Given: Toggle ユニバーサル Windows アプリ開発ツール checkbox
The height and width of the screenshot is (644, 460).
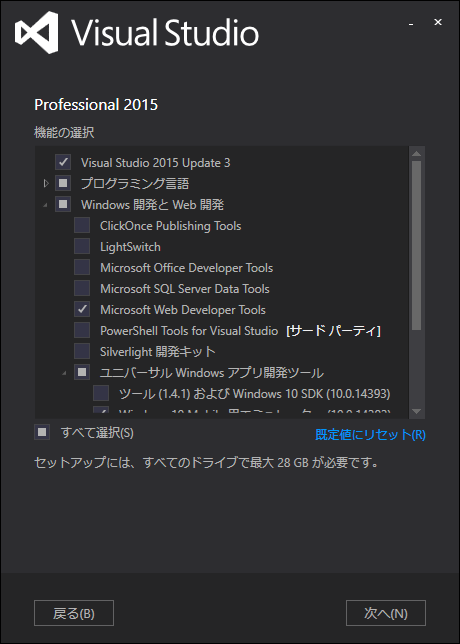Looking at the screenshot, I should coord(82,373).
